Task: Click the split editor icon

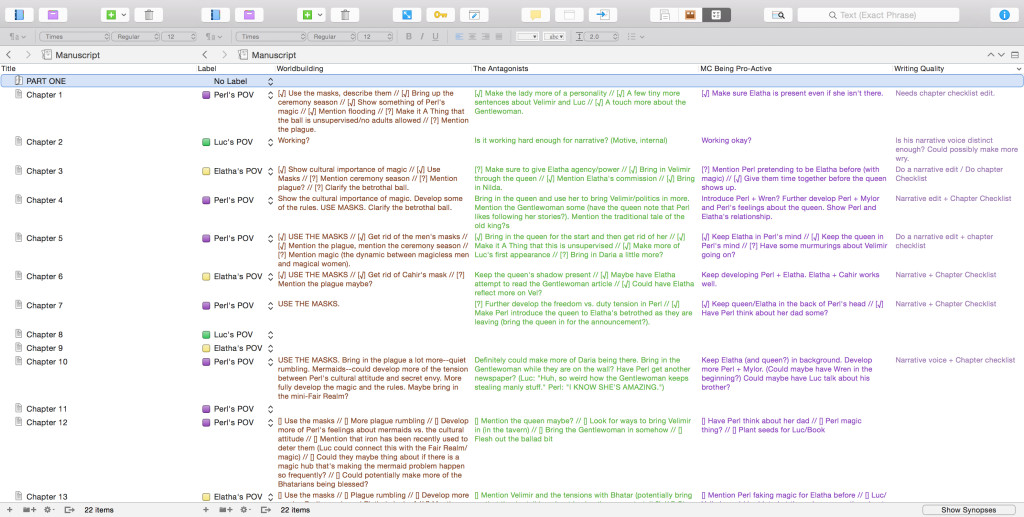Action: coord(1015,55)
